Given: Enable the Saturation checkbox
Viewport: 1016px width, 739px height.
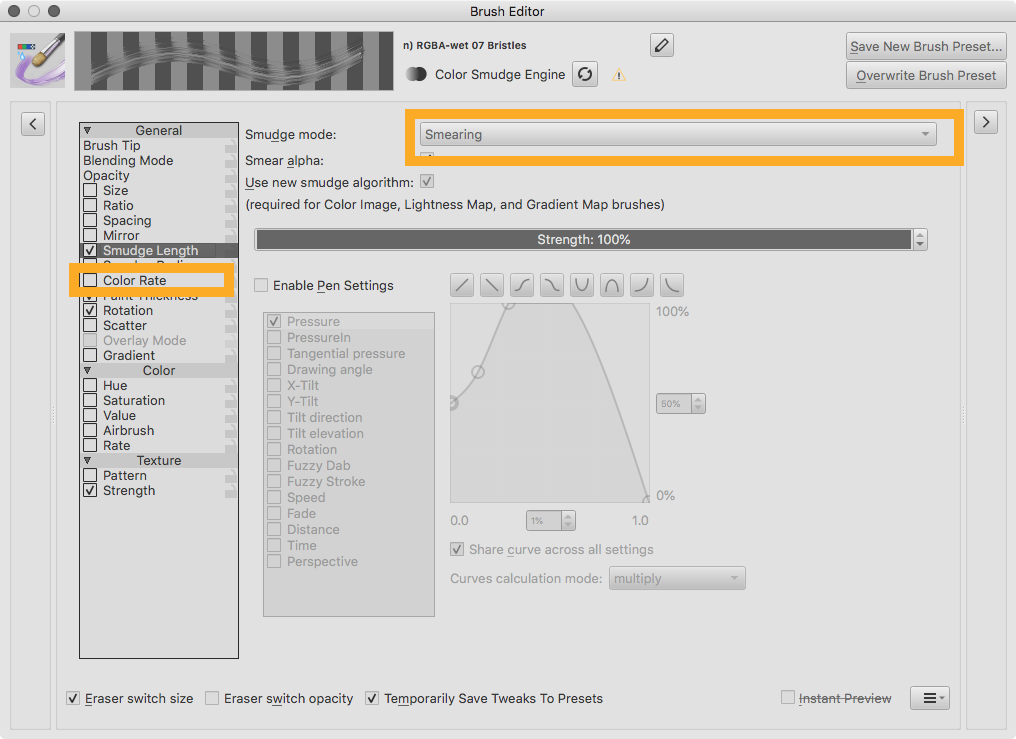Looking at the screenshot, I should click(x=90, y=400).
